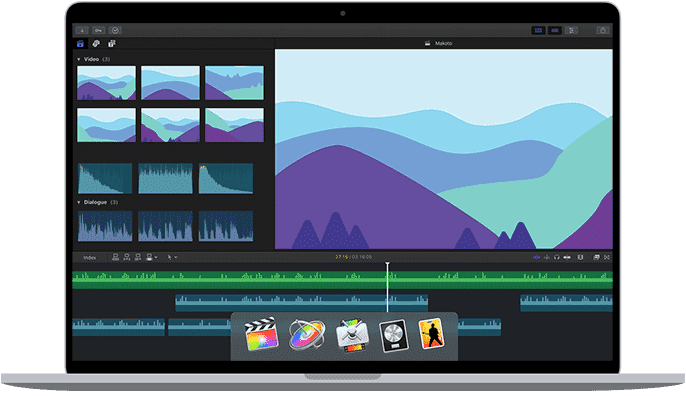This screenshot has height=396, width=686.
Task: Collapse the Dialogue section disclosure triangle
Action: [x=79, y=202]
